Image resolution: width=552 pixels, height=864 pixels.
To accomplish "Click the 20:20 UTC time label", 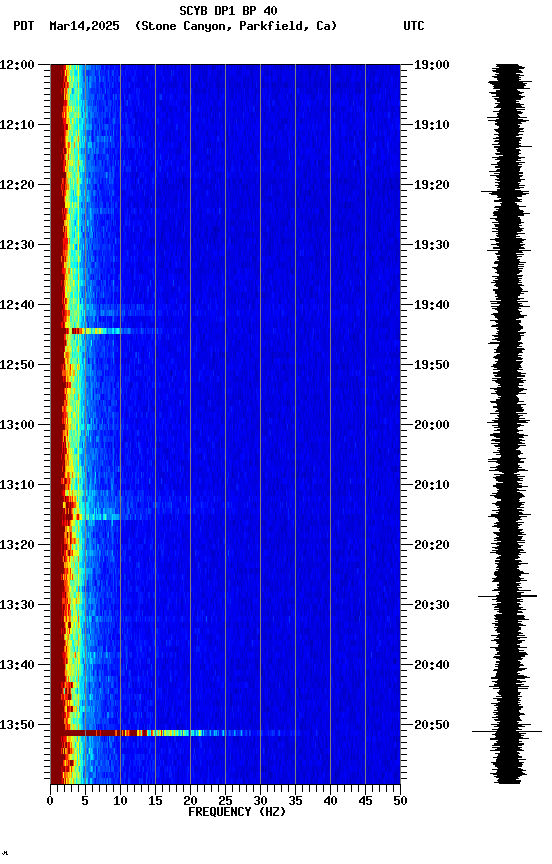I will 432,545.
